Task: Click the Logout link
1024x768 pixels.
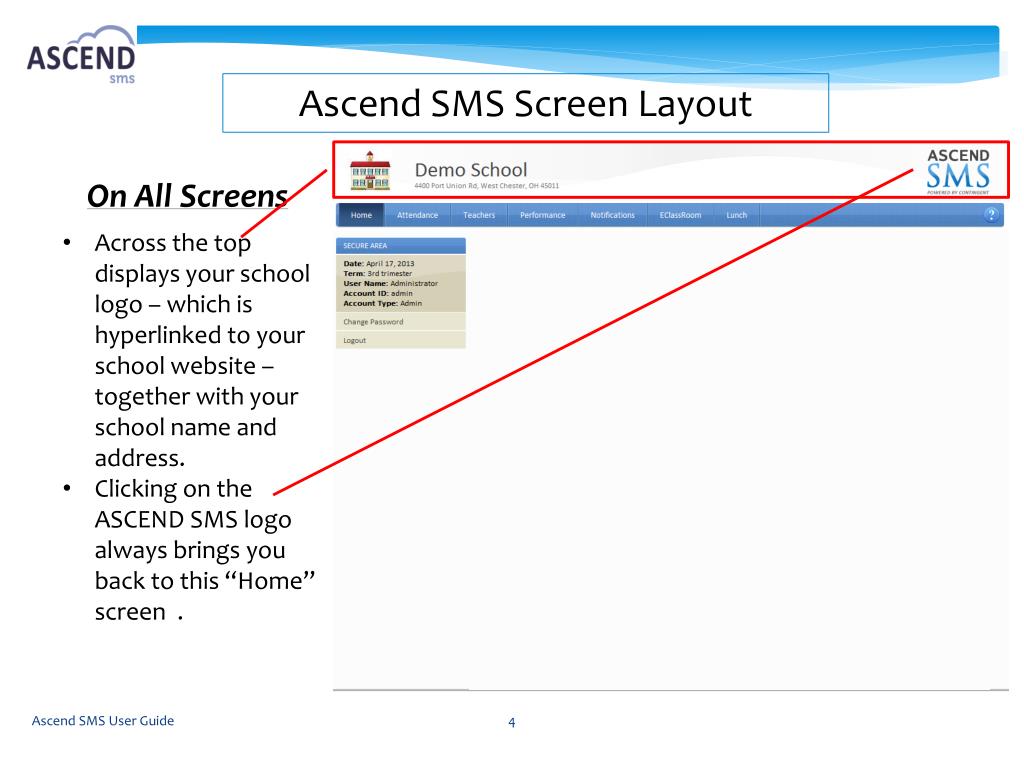Action: click(x=355, y=340)
